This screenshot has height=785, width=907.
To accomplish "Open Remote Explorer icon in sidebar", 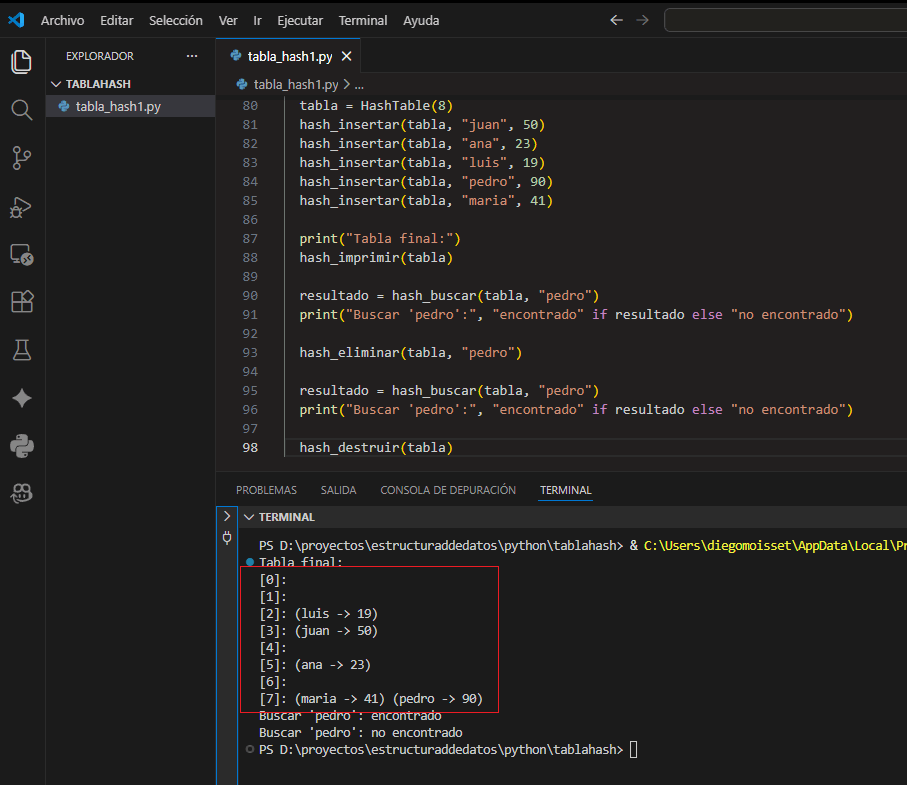I will (21, 254).
